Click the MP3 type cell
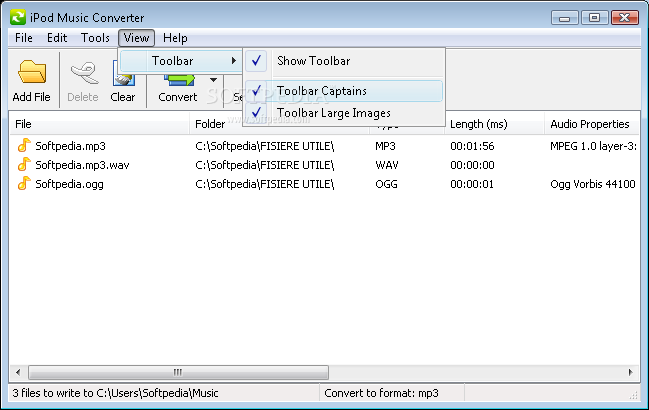 385,146
